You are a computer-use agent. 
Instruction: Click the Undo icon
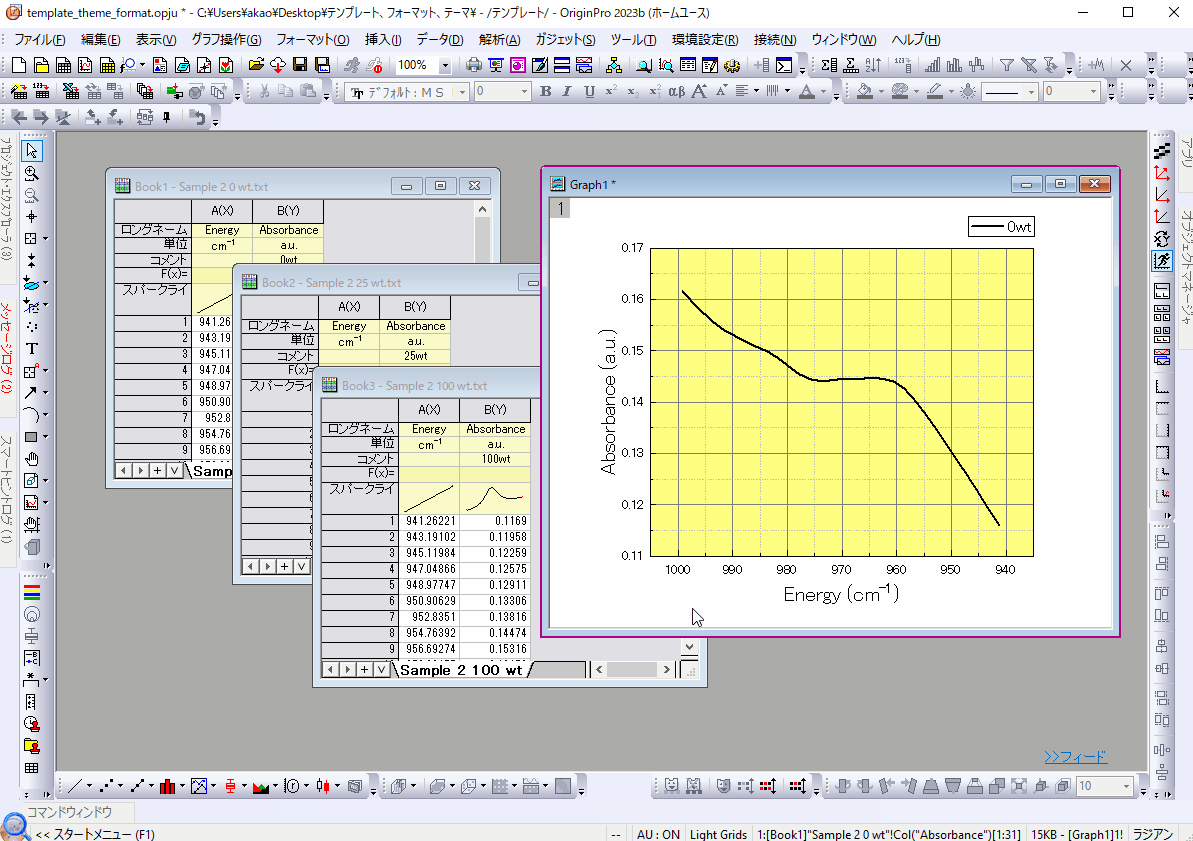click(198, 117)
